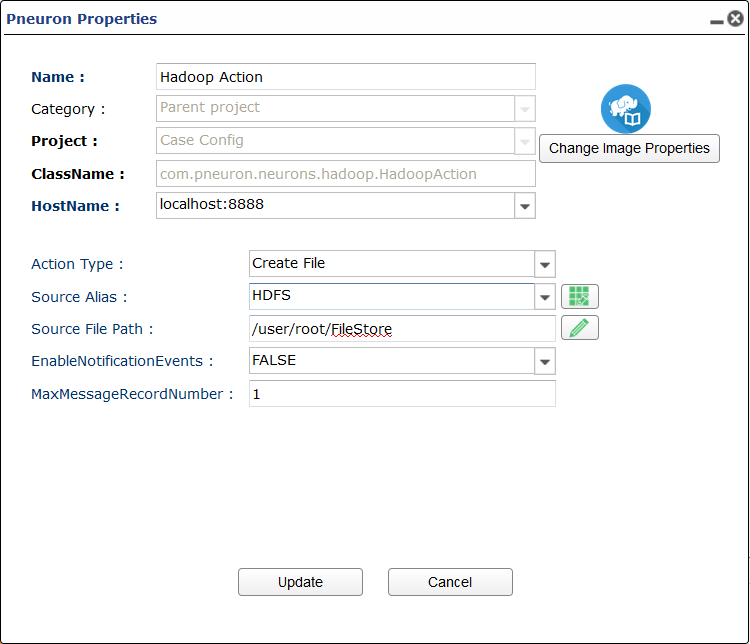750x644 pixels.
Task: Click the Source File Path text field
Action: click(x=402, y=328)
